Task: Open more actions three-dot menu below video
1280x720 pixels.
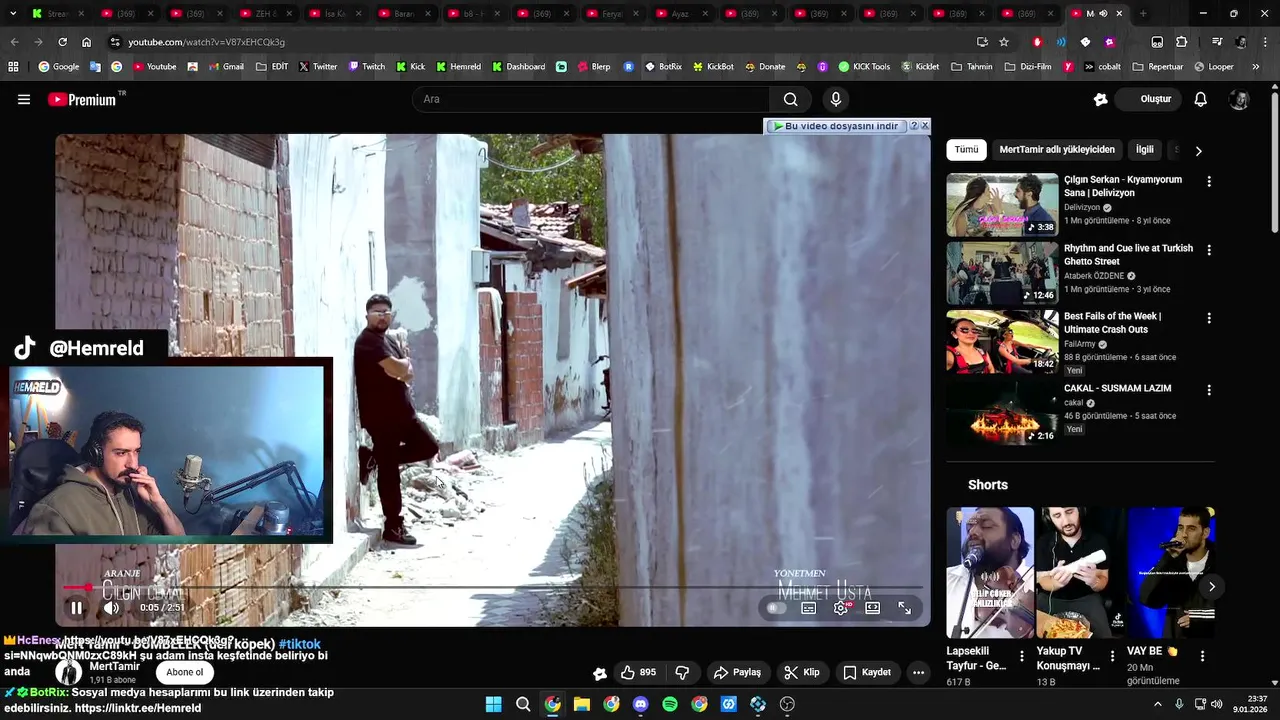Action: tap(918, 672)
